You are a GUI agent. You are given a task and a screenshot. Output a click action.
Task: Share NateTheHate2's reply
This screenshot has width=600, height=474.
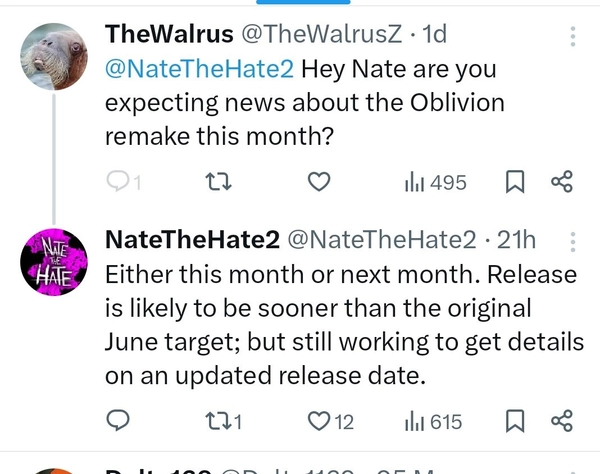[563, 421]
